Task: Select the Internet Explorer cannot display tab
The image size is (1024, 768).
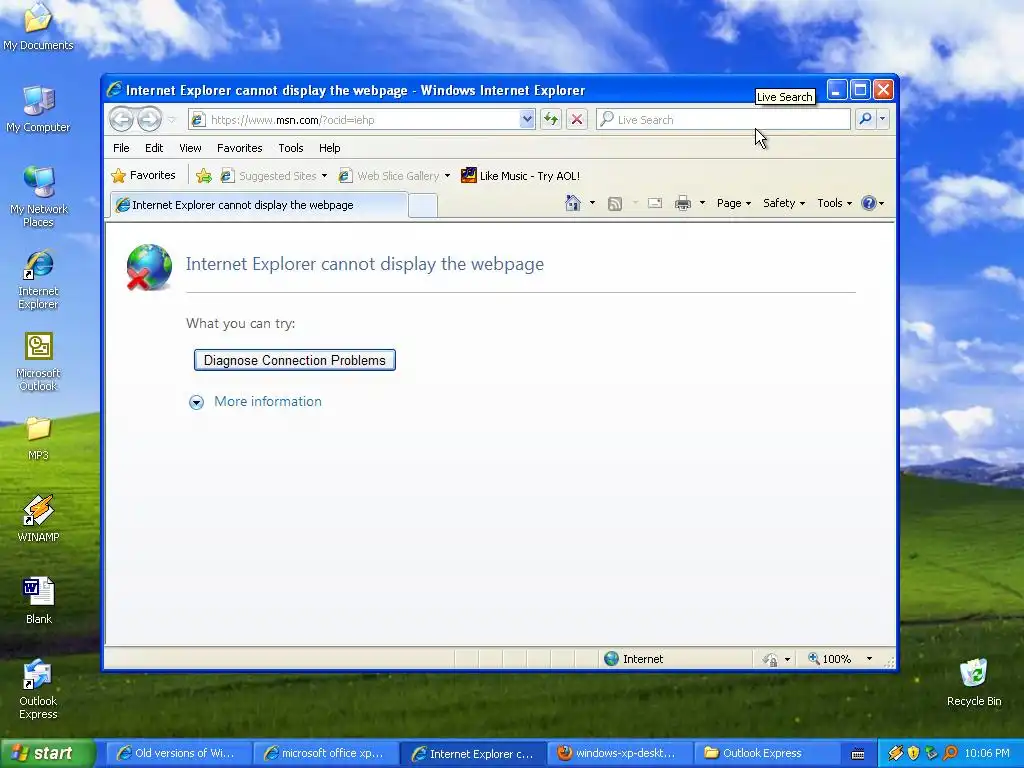Action: [x=259, y=205]
